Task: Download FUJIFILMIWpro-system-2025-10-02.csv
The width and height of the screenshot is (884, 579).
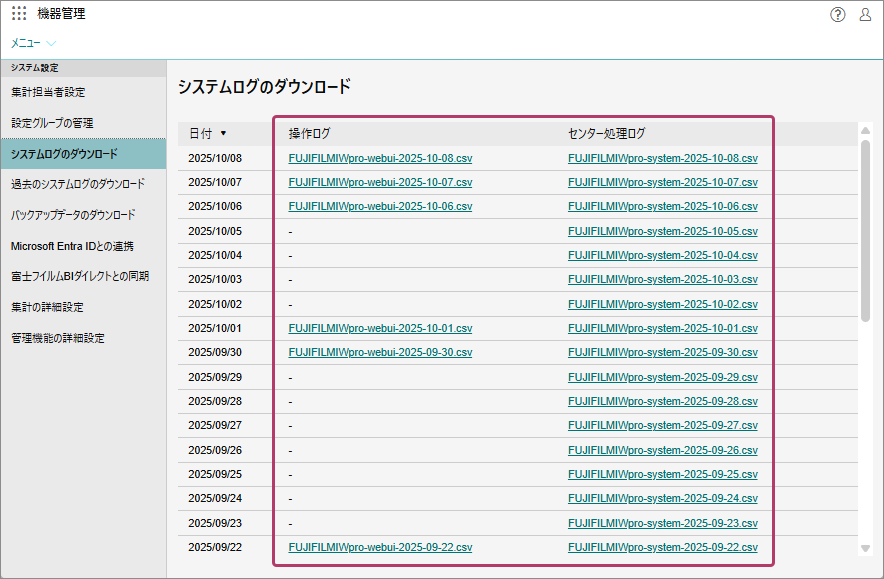Action: pos(662,304)
